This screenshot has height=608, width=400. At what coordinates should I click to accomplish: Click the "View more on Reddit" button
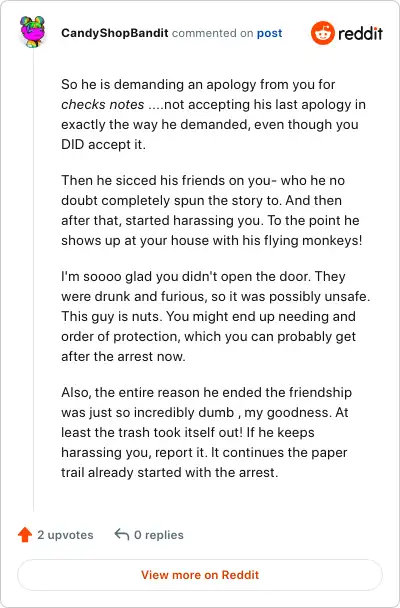point(200,575)
